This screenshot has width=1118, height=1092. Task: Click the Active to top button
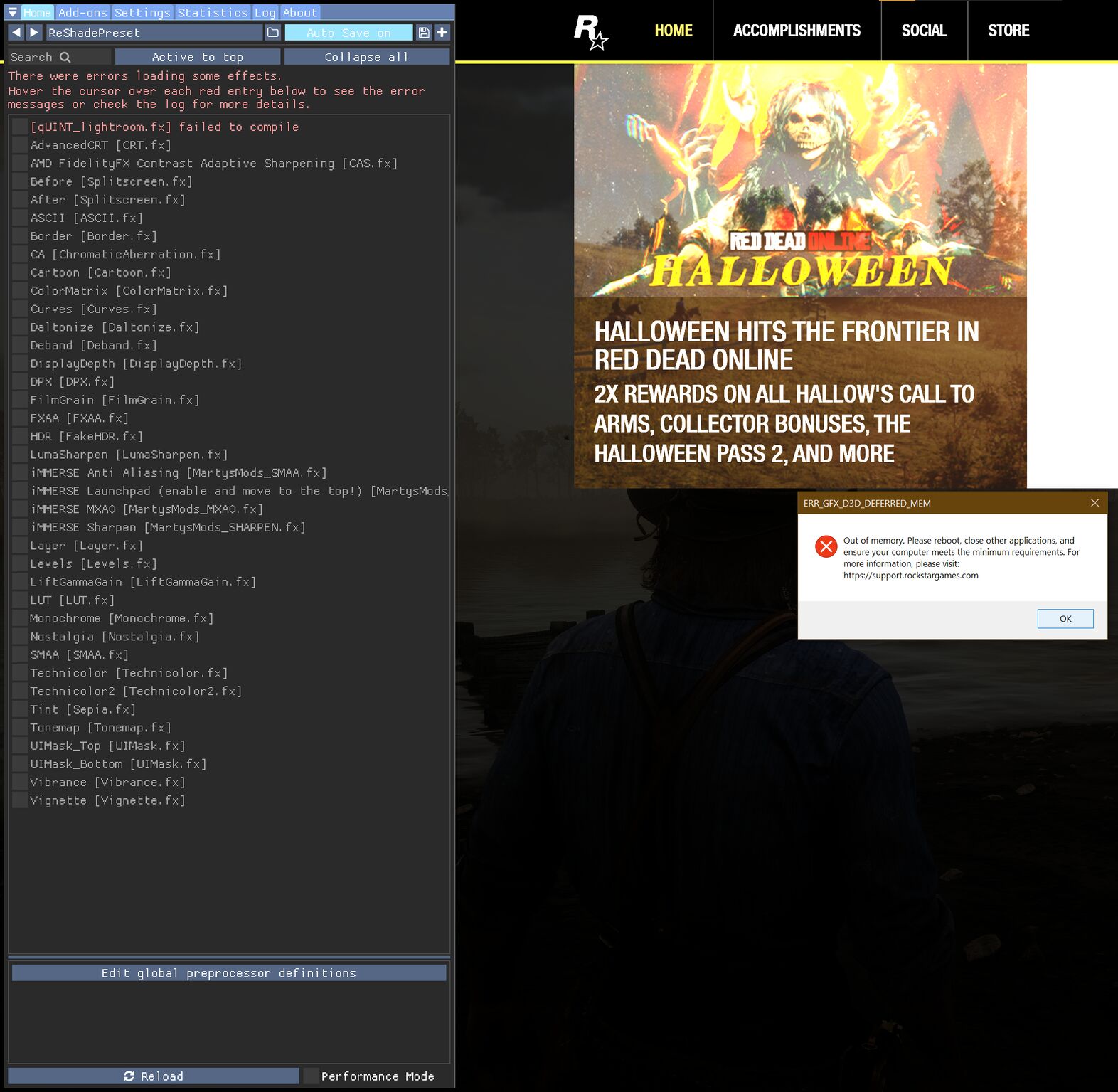[x=198, y=57]
